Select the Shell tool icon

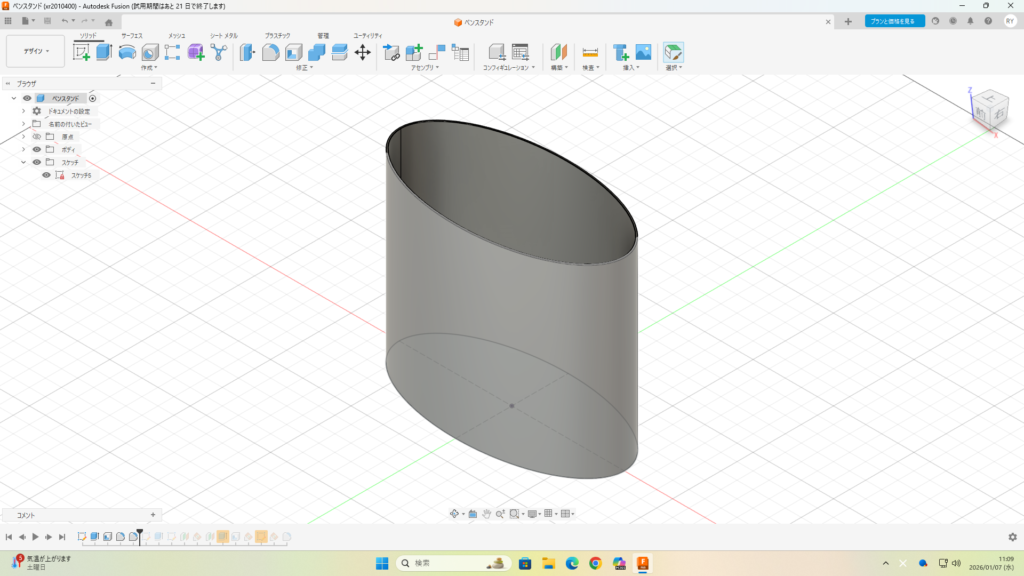point(293,52)
